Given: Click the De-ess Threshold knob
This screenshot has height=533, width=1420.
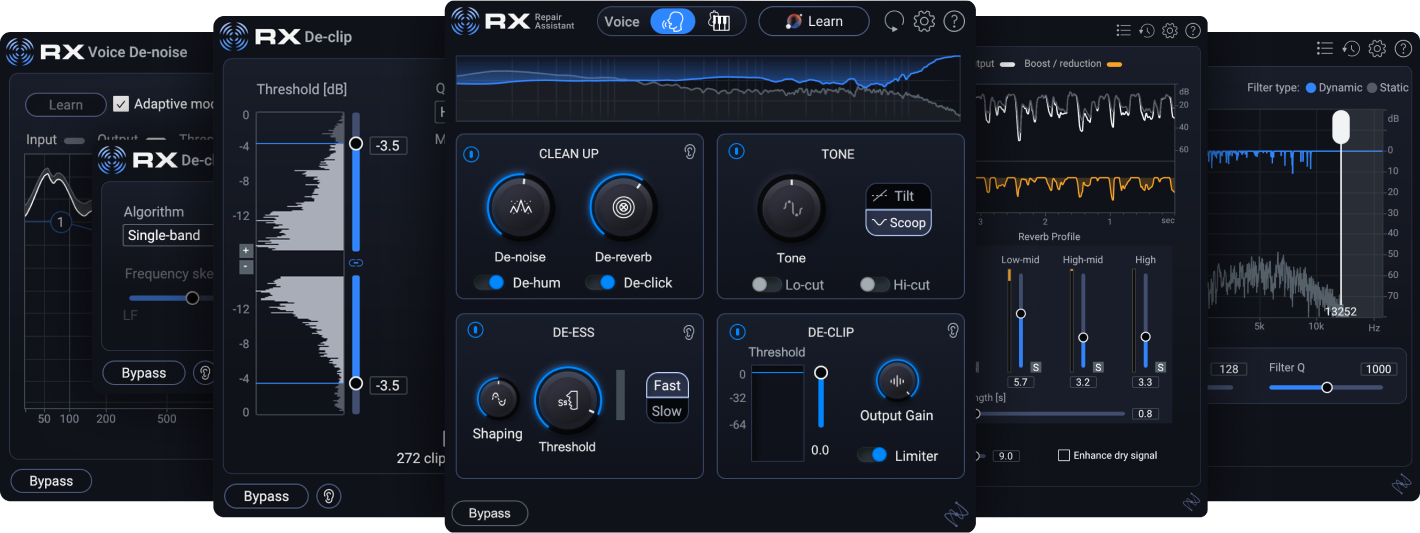Looking at the screenshot, I should tap(567, 401).
